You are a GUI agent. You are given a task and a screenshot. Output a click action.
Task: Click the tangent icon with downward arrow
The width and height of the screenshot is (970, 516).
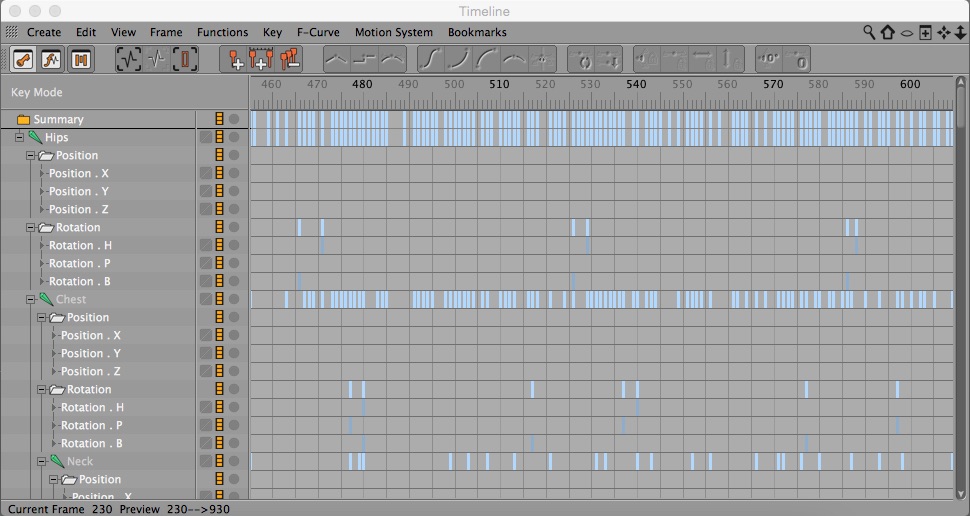click(609, 59)
